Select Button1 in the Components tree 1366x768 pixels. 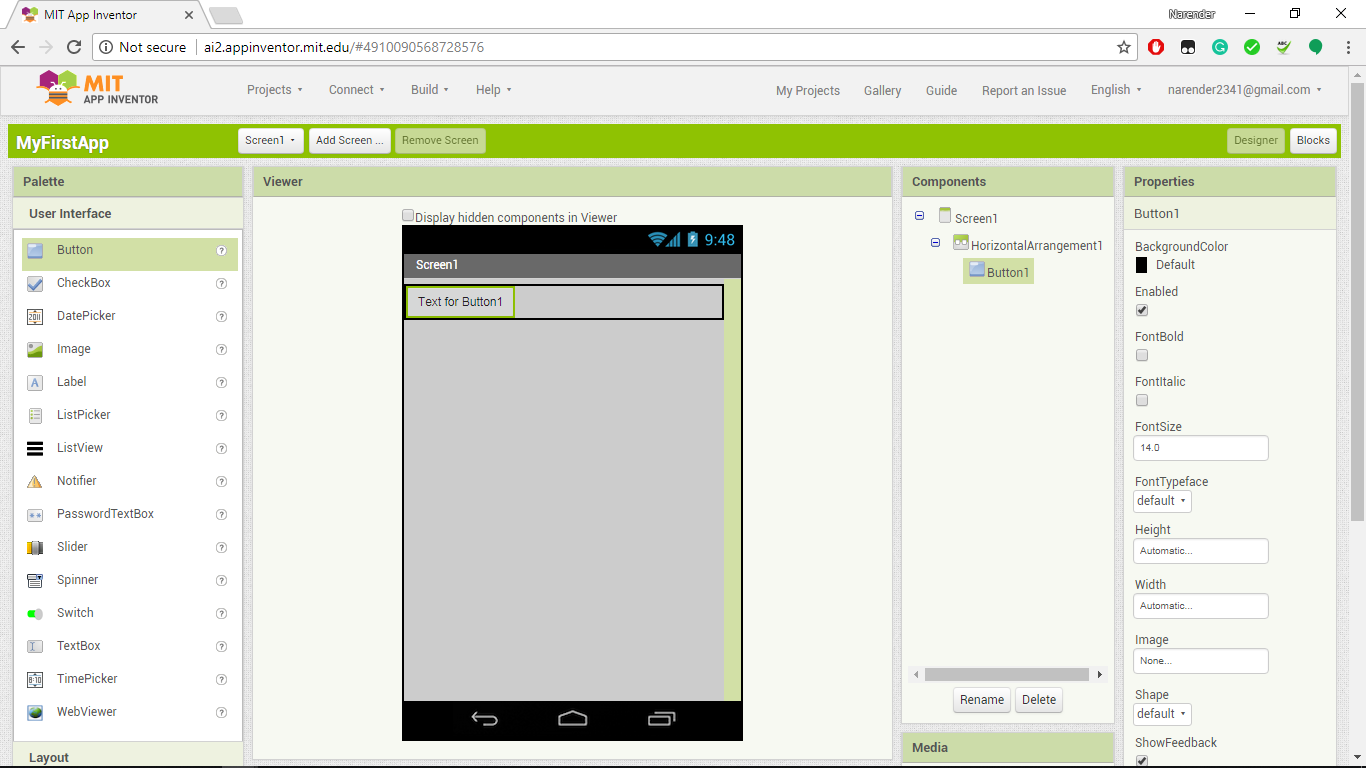[x=999, y=271]
